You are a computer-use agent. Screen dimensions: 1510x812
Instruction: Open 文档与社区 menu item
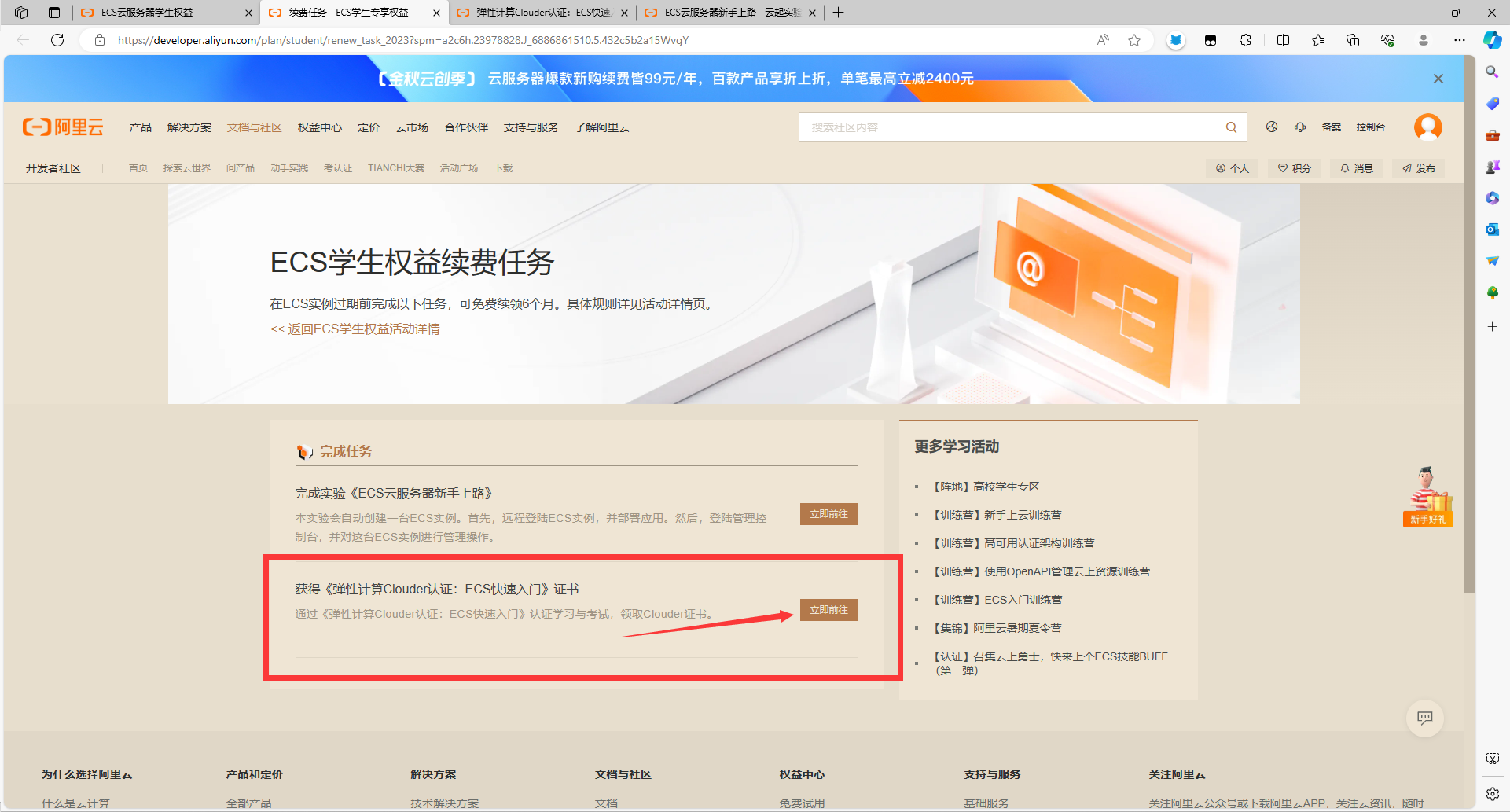click(255, 127)
